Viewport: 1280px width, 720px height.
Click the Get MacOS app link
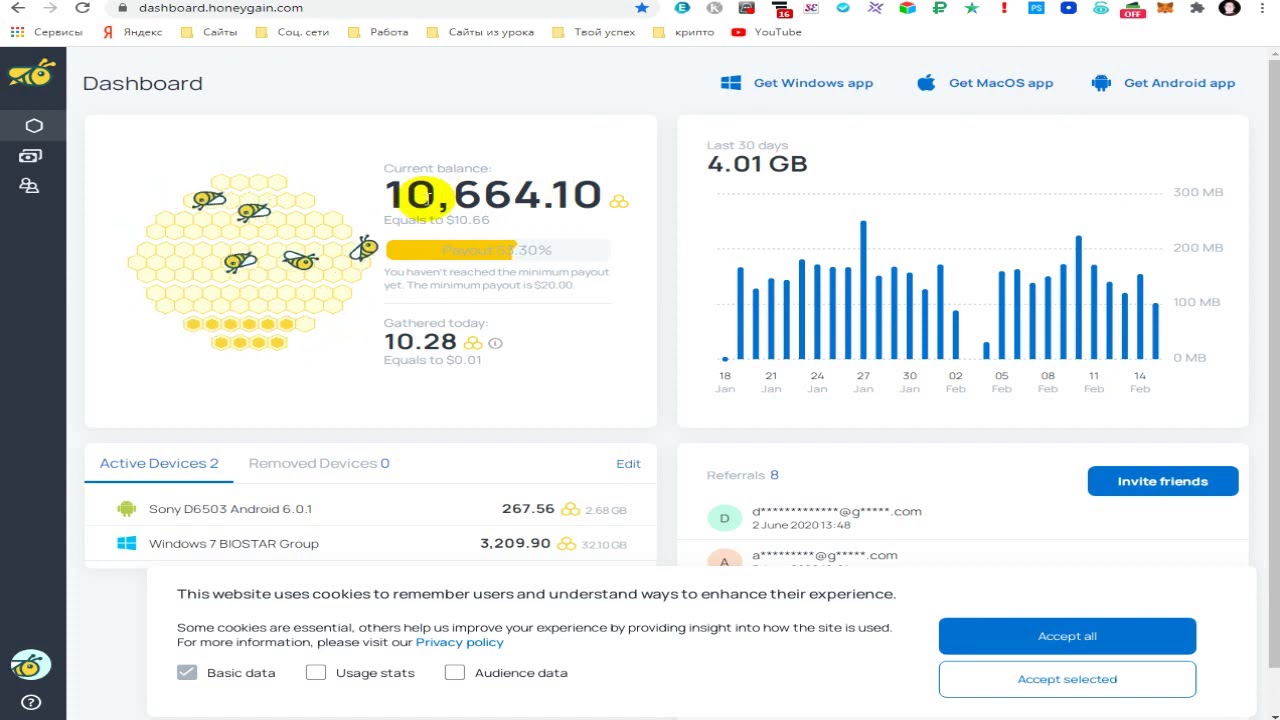pyautogui.click(x=985, y=83)
